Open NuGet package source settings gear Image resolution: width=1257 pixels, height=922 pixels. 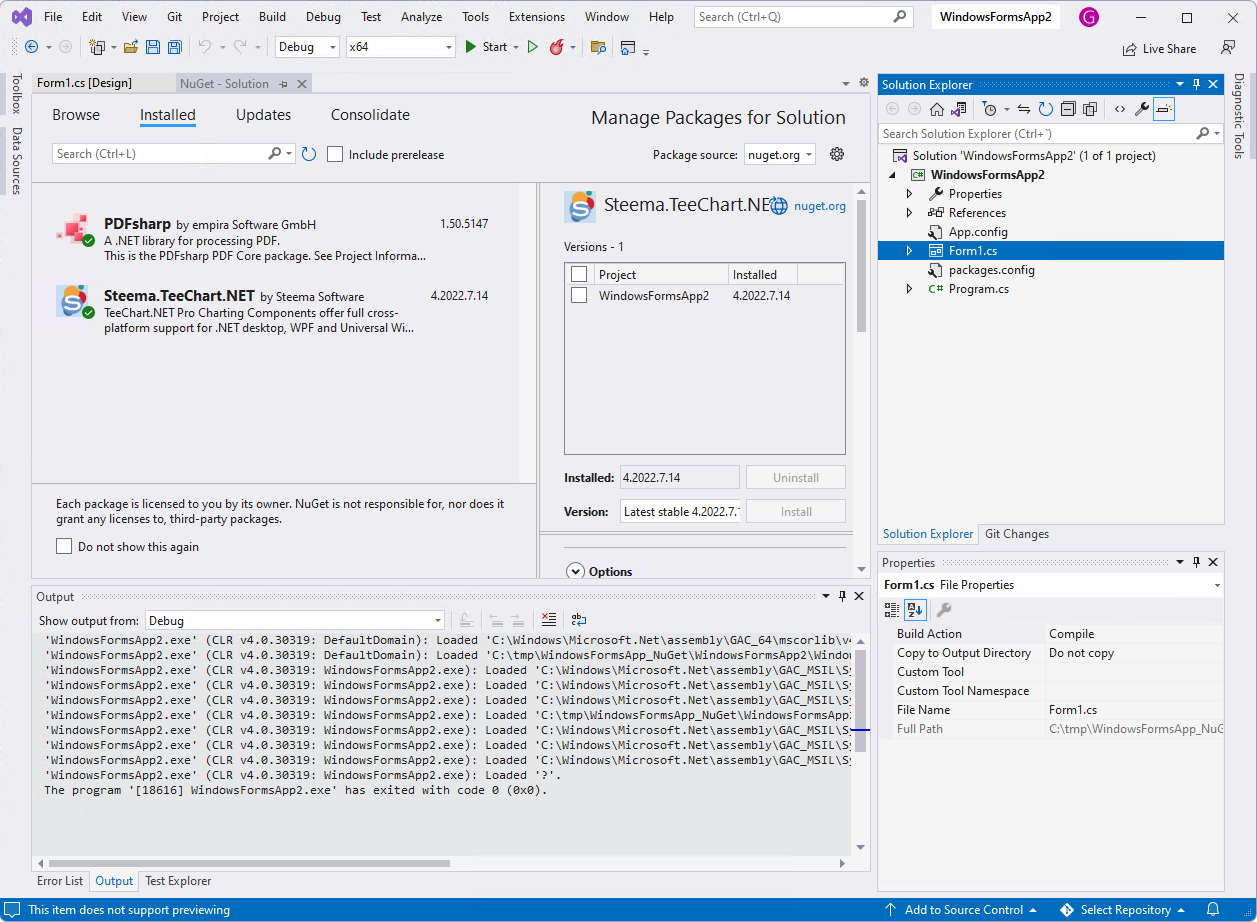[x=838, y=154]
